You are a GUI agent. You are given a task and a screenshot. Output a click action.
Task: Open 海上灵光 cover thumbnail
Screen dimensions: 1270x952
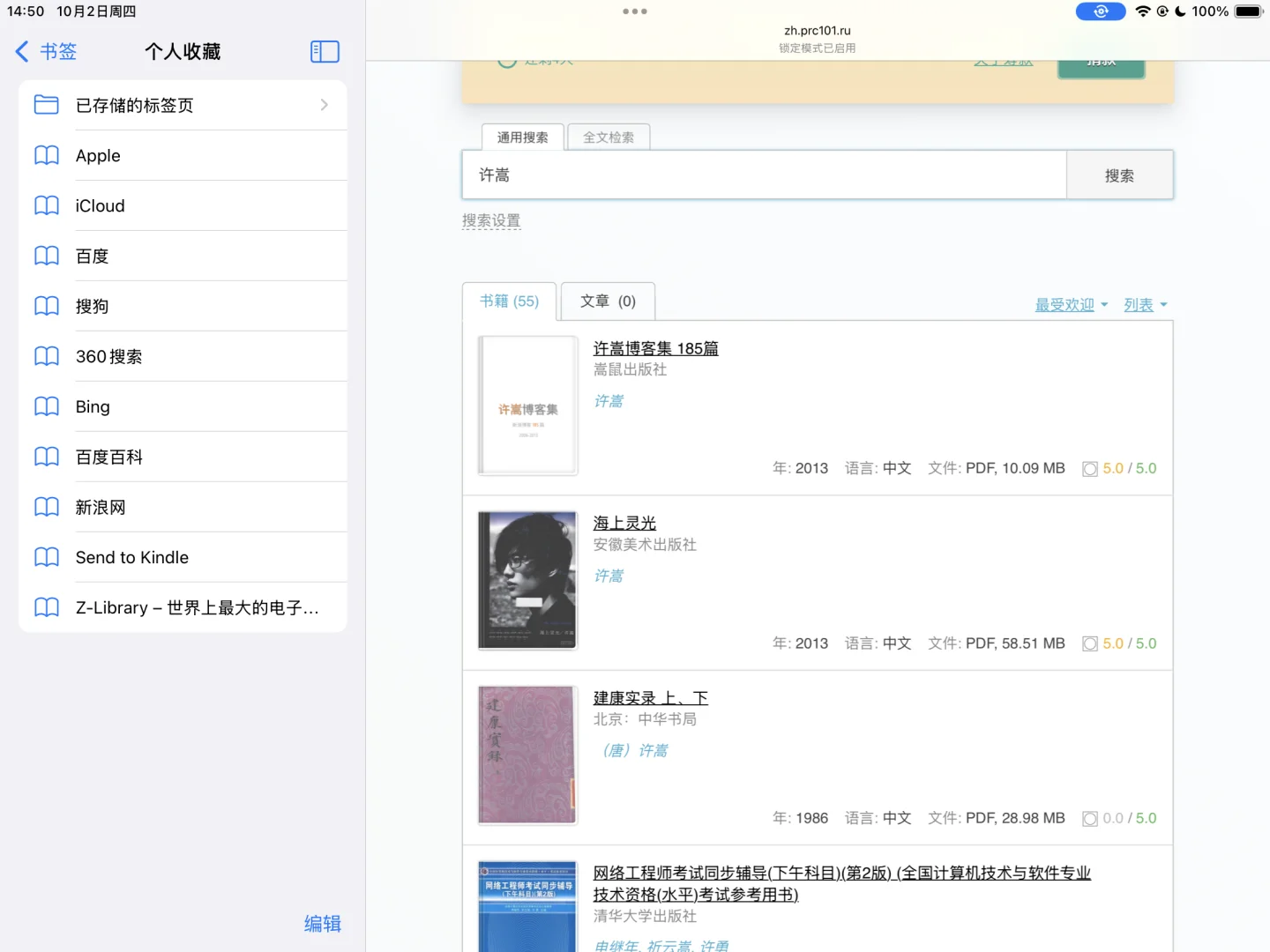point(527,580)
